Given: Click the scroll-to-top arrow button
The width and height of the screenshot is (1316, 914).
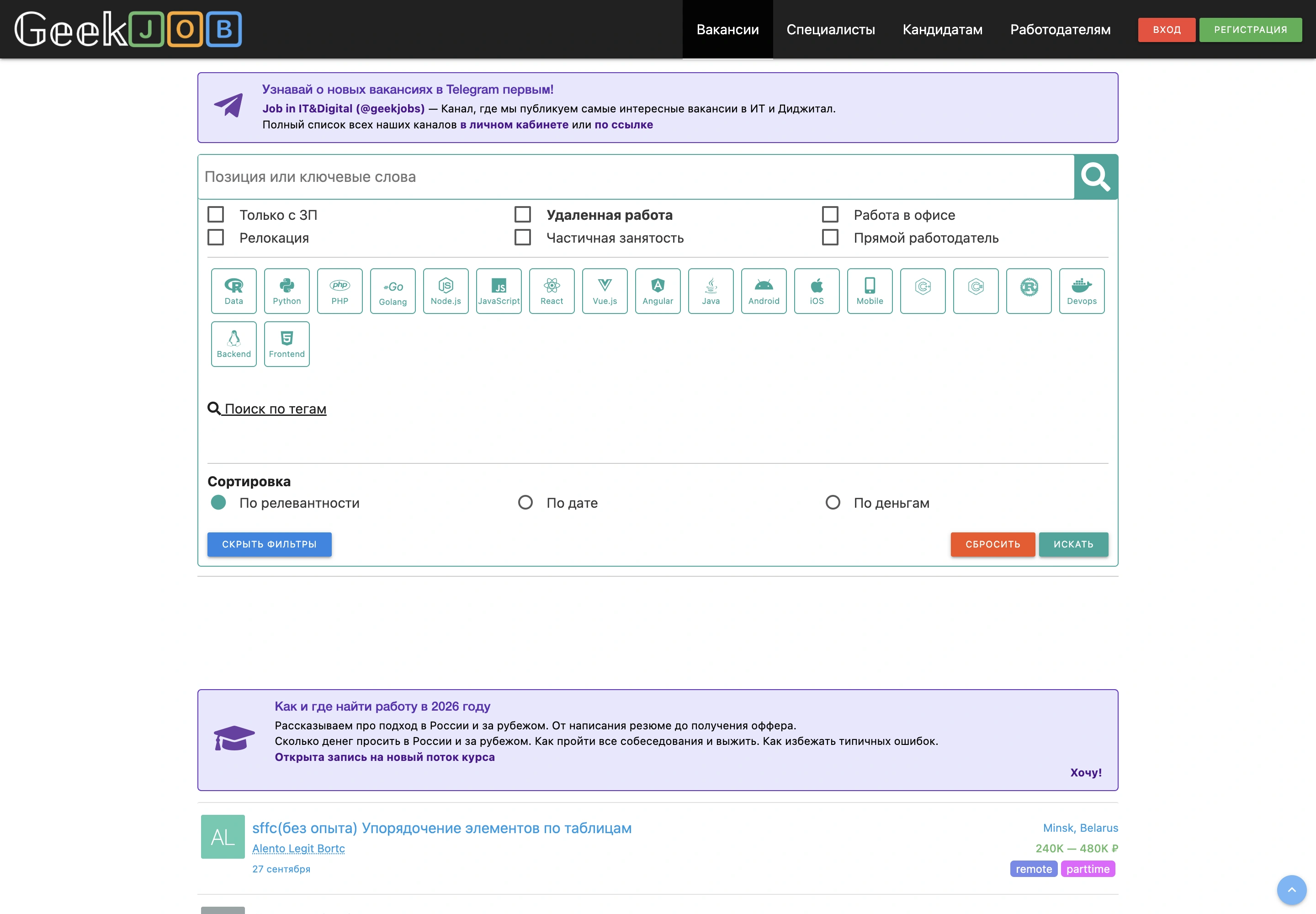Looking at the screenshot, I should click(1291, 890).
